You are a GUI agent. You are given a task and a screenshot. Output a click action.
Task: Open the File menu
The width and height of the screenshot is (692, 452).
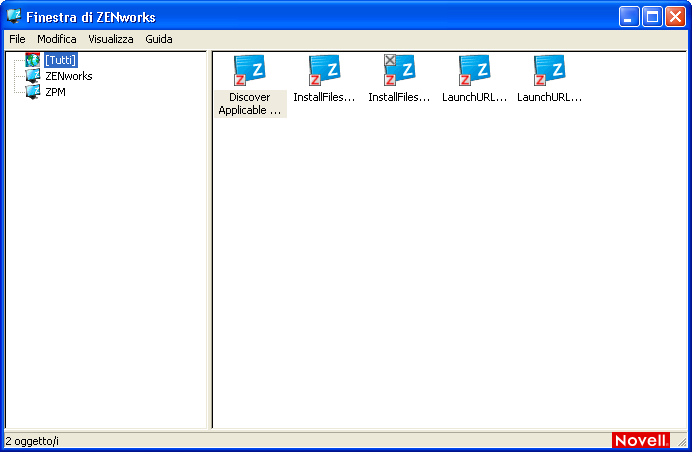17,39
